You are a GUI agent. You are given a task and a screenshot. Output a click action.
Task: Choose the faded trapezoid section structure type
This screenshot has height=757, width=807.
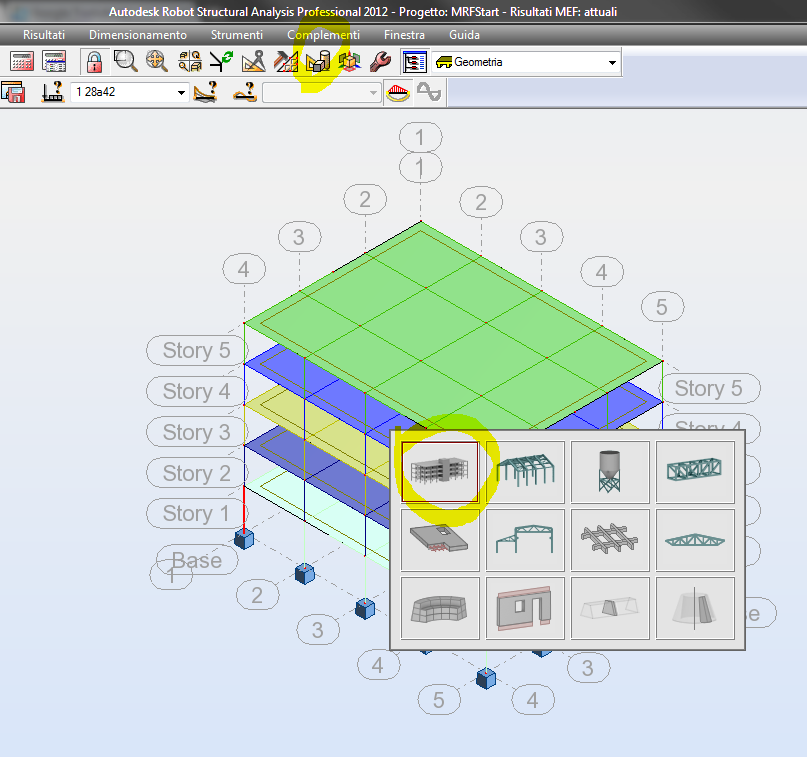(610, 608)
